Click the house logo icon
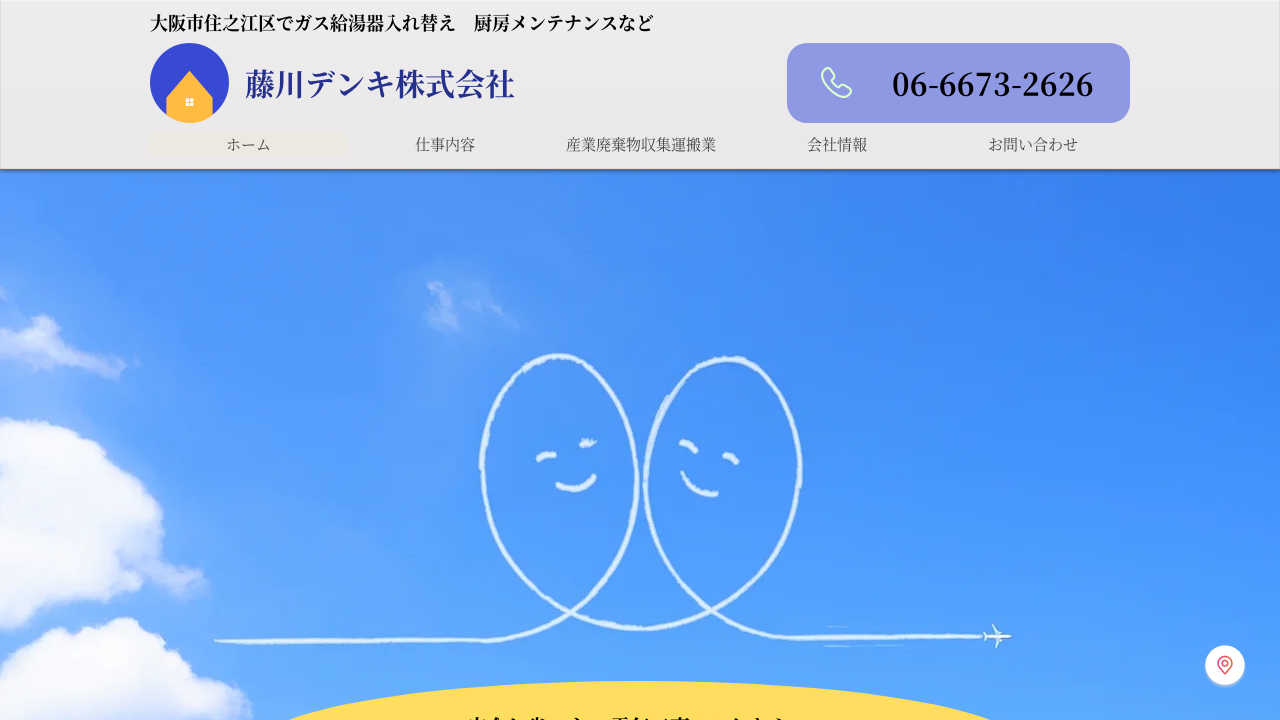 189,83
